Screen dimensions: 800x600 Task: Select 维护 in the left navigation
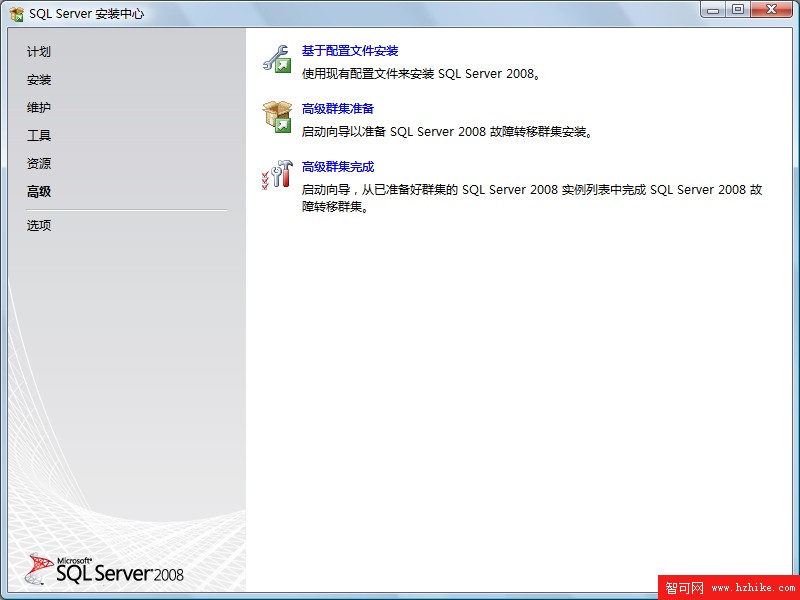(39, 108)
